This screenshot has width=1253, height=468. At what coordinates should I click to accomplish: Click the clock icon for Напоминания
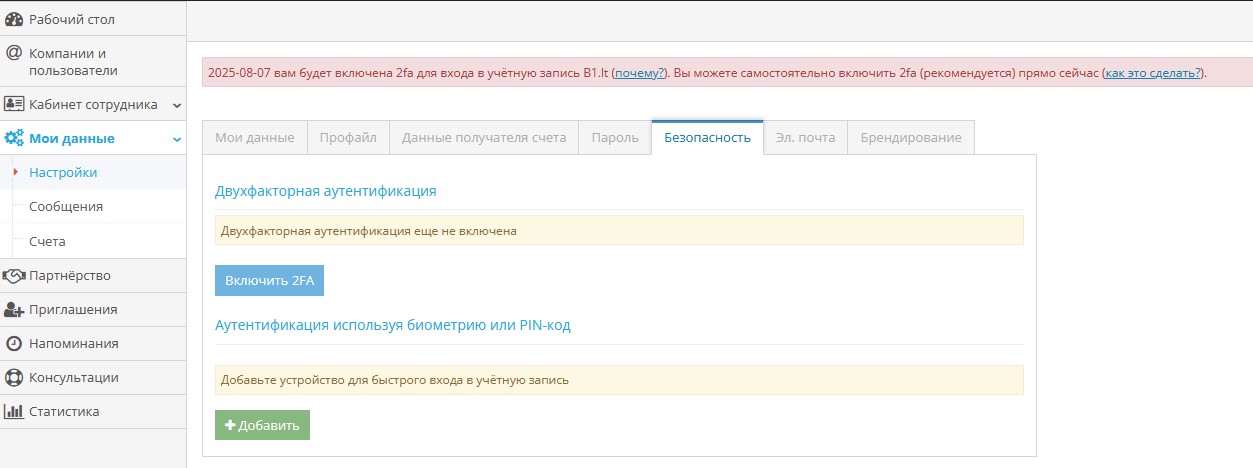[x=14, y=343]
